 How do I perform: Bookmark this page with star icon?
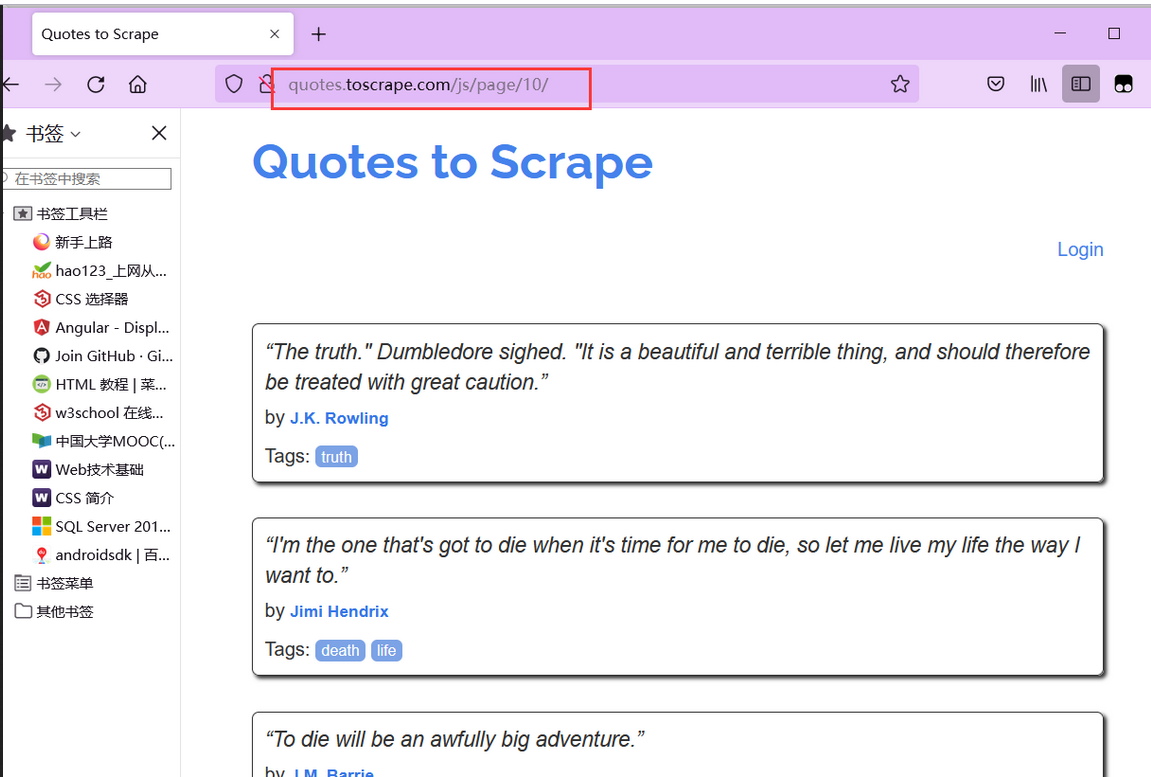900,84
